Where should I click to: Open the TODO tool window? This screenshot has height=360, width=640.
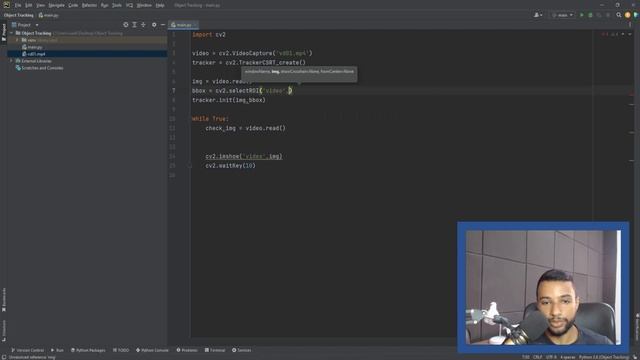click(x=121, y=350)
